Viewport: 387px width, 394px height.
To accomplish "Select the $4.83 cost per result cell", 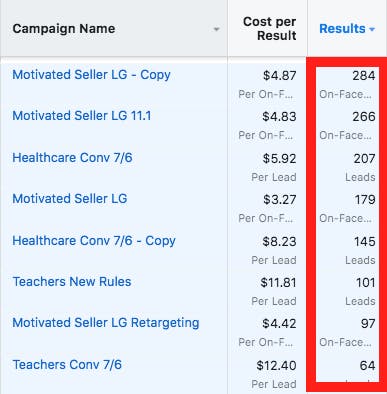I will 267,125.
